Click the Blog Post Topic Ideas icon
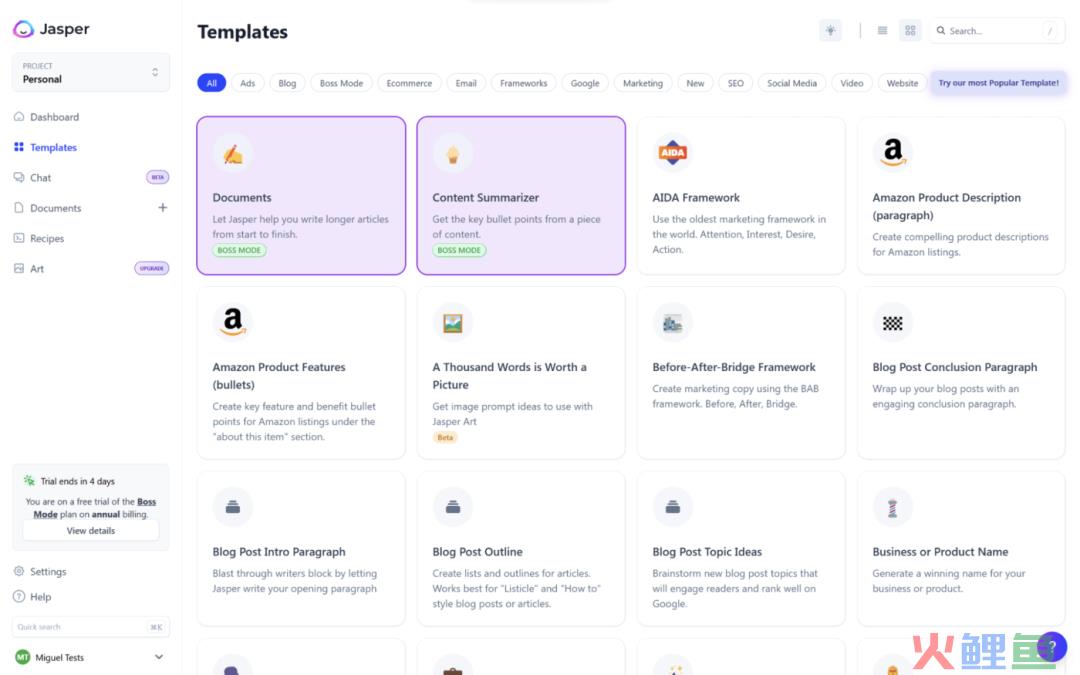1080x675 pixels. coord(672,507)
